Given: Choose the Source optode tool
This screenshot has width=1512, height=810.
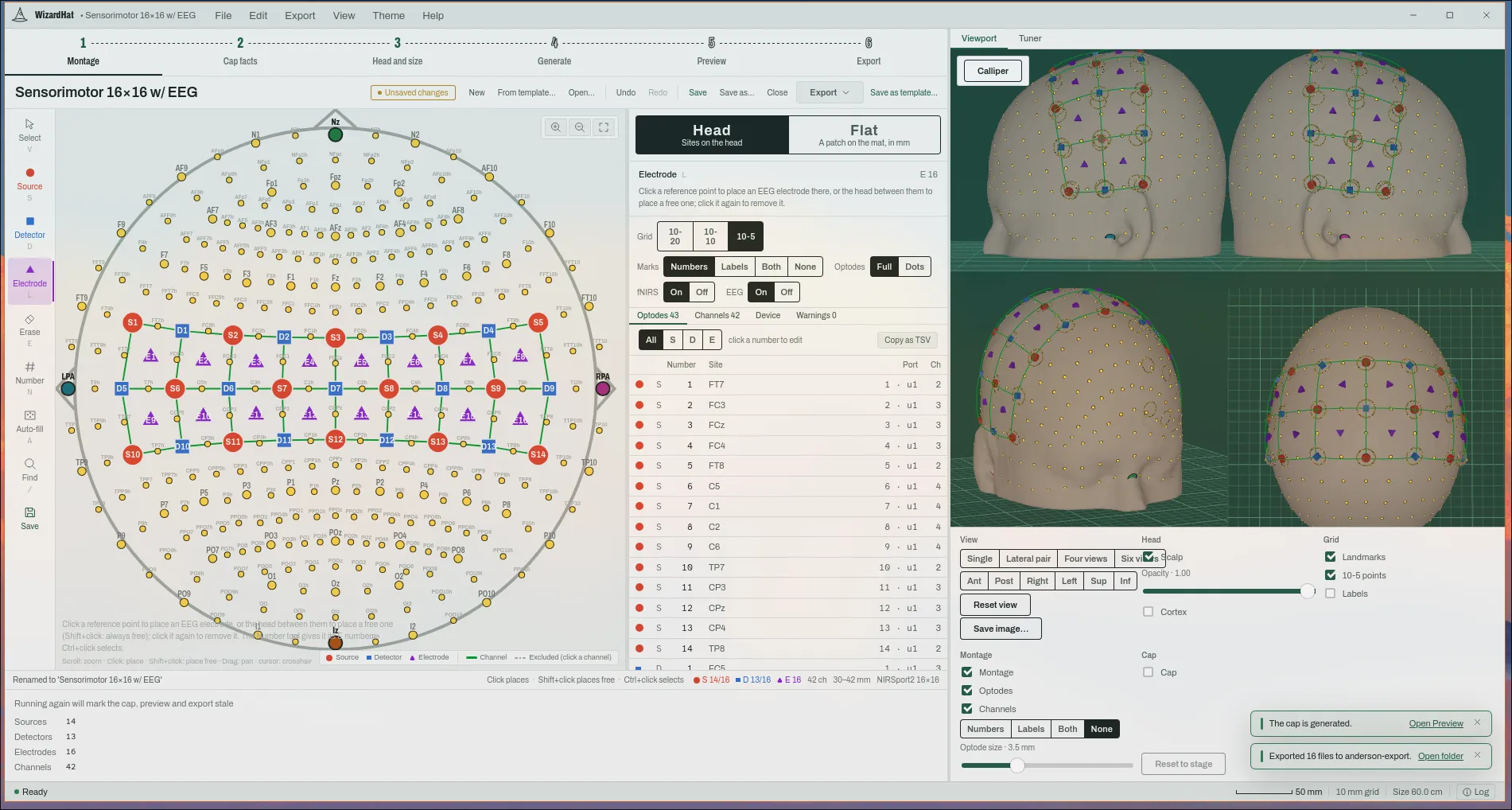Looking at the screenshot, I should pyautogui.click(x=29, y=179).
